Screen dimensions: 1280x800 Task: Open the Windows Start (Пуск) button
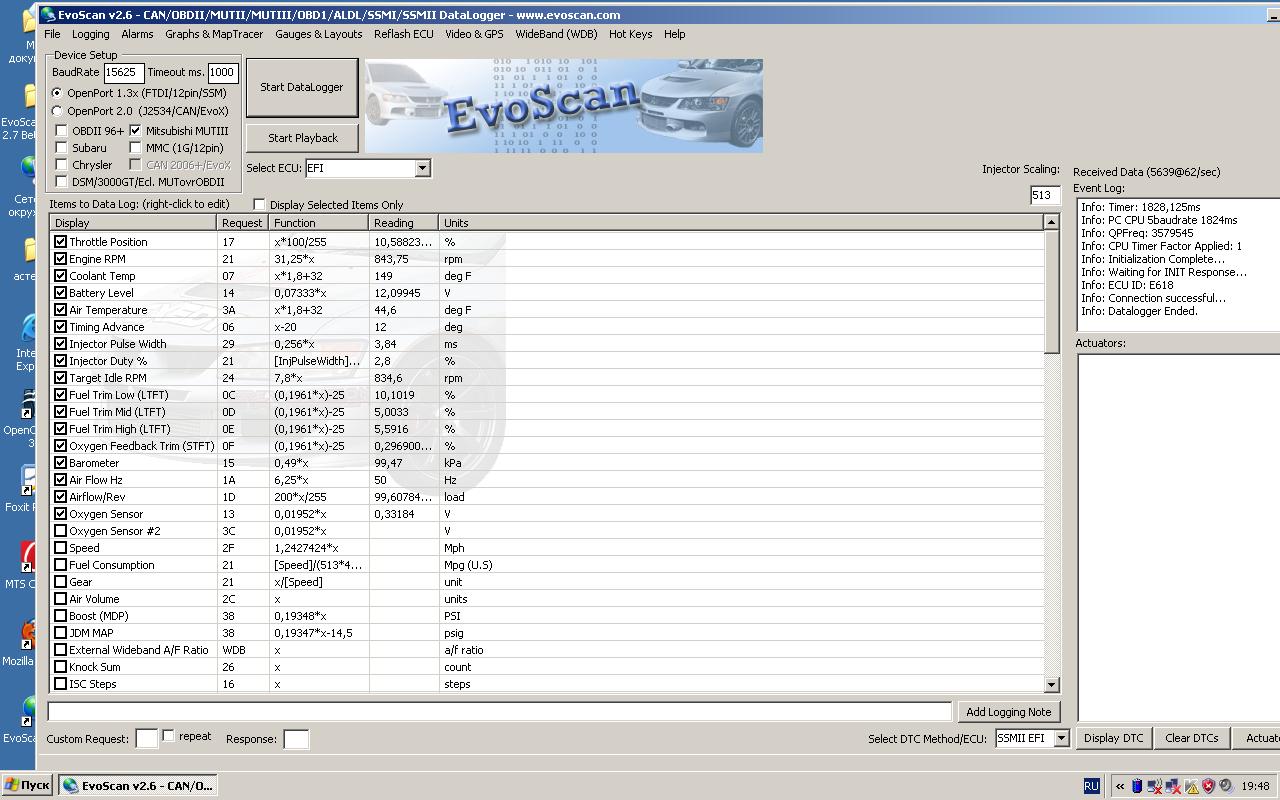click(x=27, y=785)
